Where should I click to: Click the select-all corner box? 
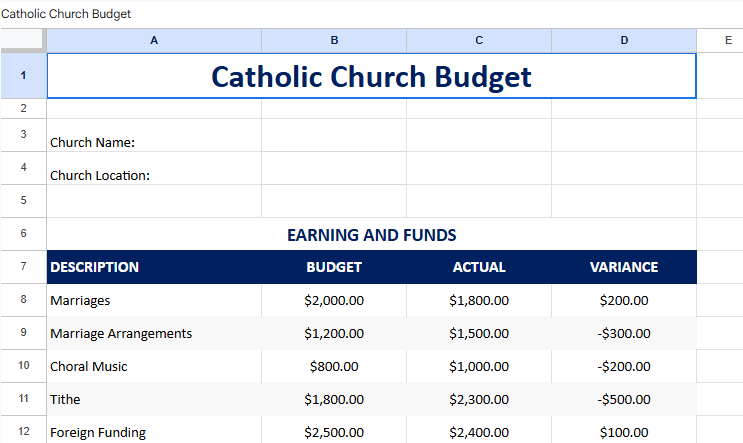[23, 40]
